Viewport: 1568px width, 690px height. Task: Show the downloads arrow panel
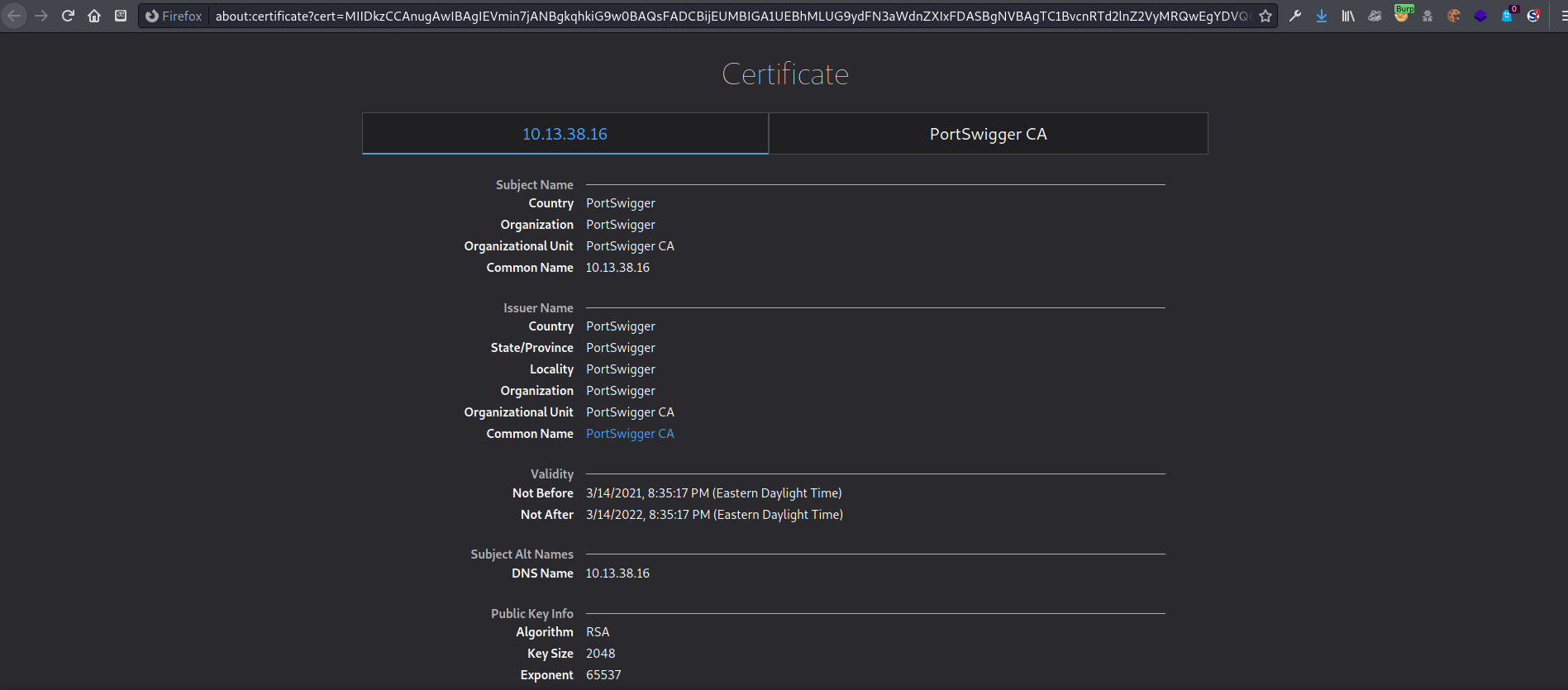[1322, 16]
